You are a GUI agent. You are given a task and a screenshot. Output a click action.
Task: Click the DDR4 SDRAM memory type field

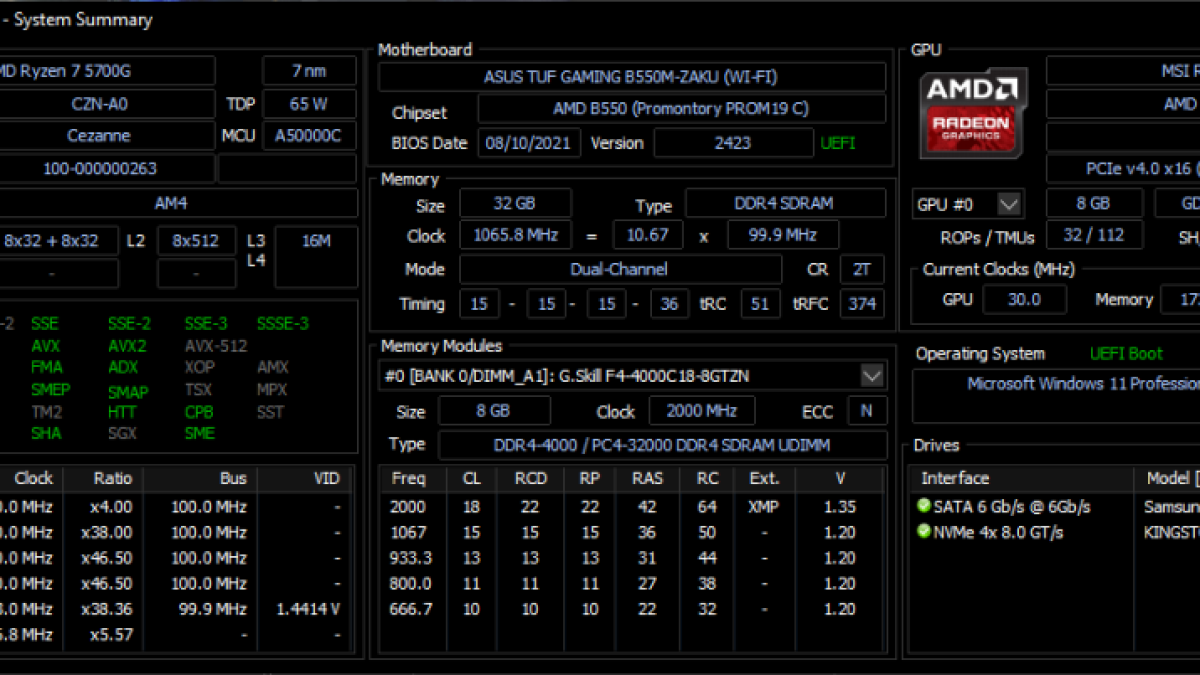point(785,203)
